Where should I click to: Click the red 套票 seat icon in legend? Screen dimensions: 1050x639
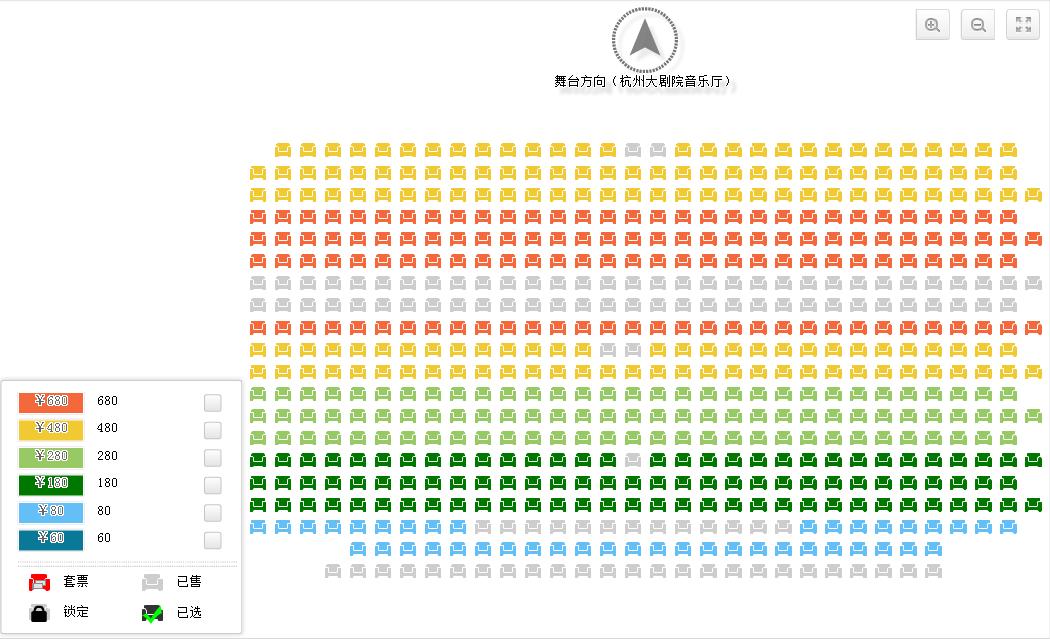pyautogui.click(x=40, y=583)
